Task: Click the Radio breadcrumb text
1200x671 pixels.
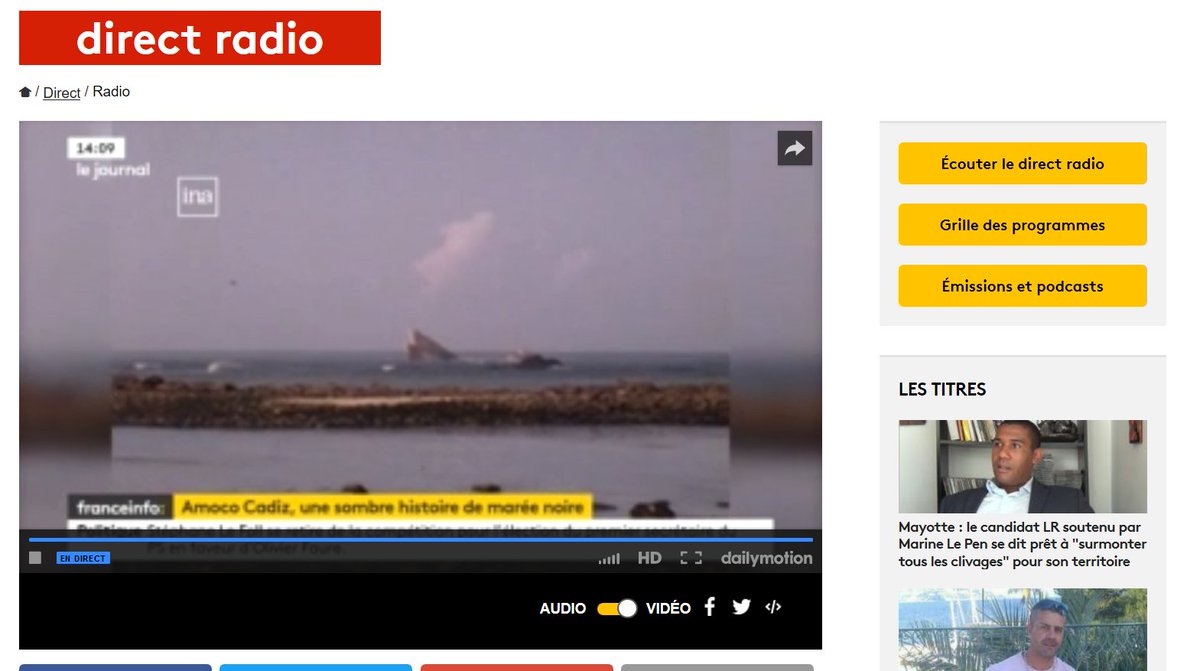Action: click(111, 92)
